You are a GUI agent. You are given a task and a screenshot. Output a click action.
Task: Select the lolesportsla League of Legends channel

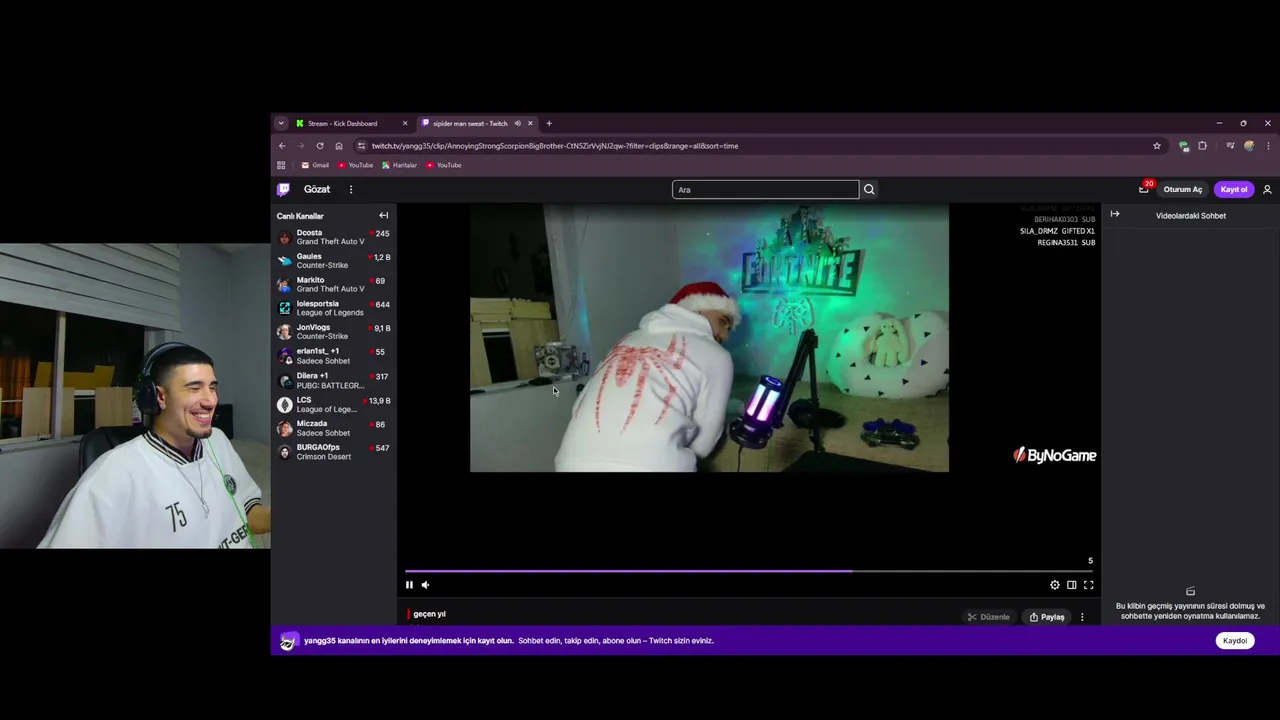coord(334,308)
